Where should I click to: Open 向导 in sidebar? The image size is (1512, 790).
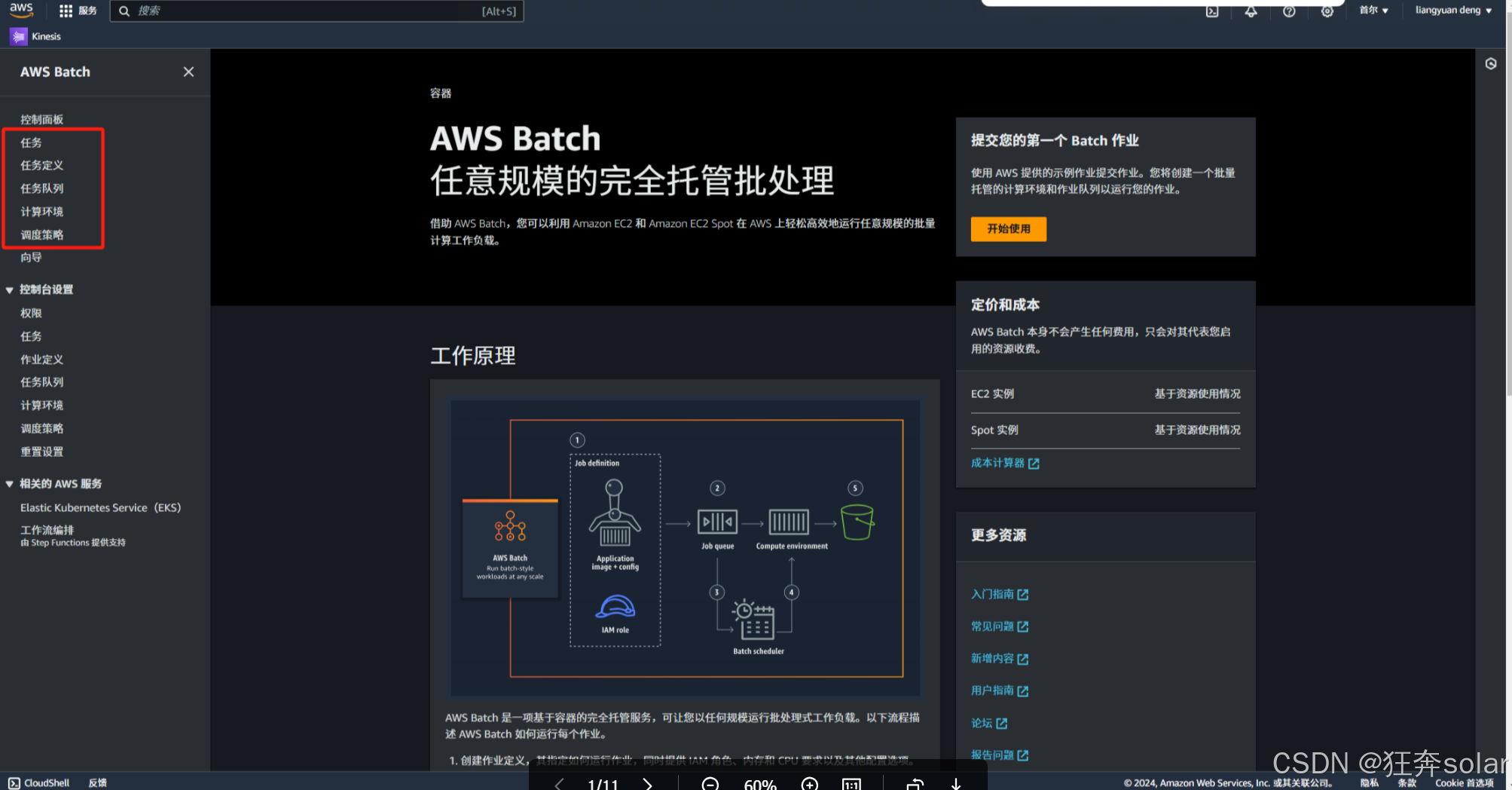tap(31, 257)
